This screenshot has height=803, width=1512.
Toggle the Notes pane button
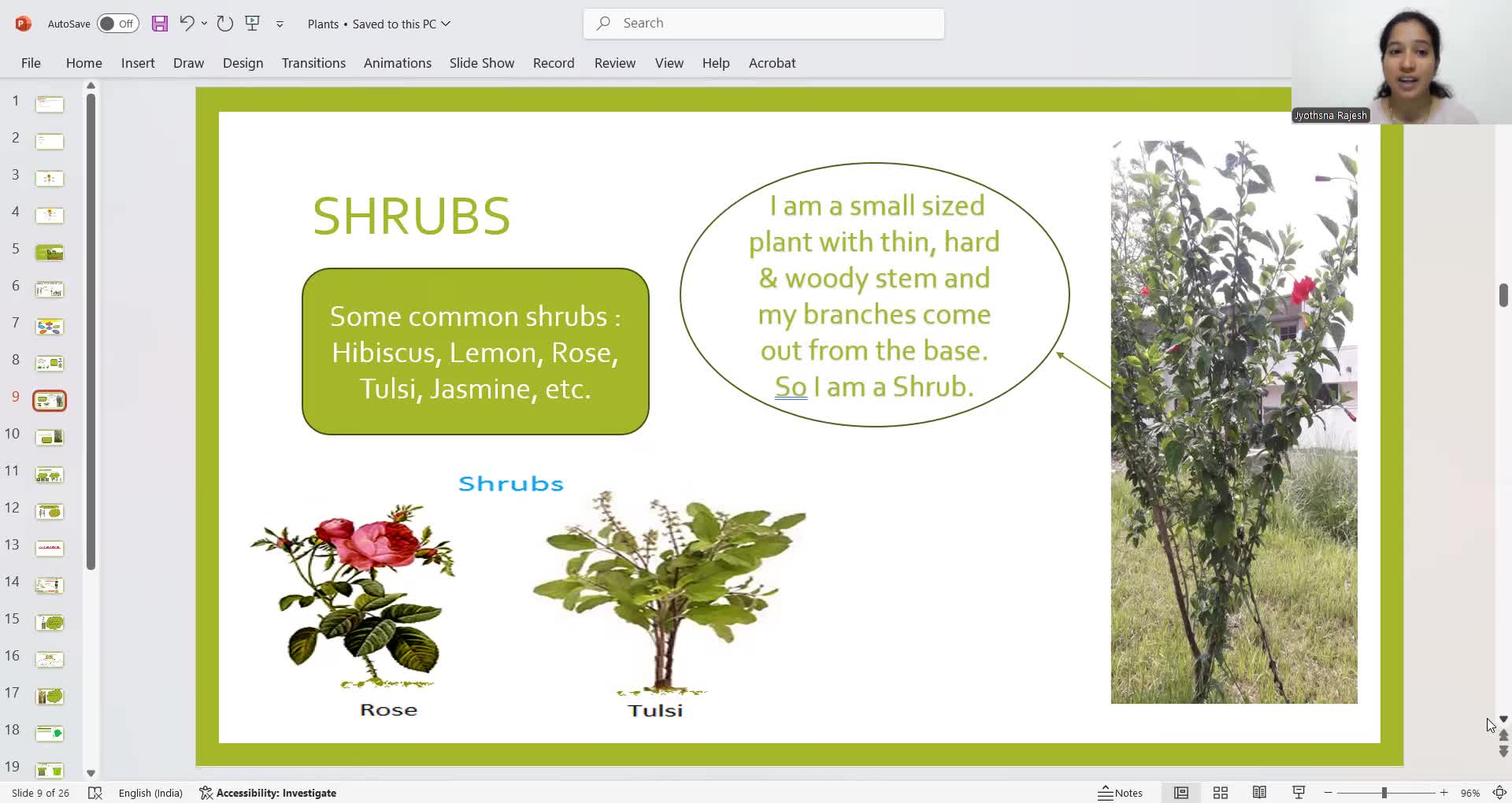click(x=1120, y=793)
